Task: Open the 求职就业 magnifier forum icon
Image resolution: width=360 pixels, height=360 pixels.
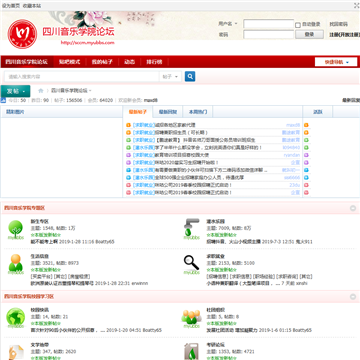Action: tap(191, 265)
